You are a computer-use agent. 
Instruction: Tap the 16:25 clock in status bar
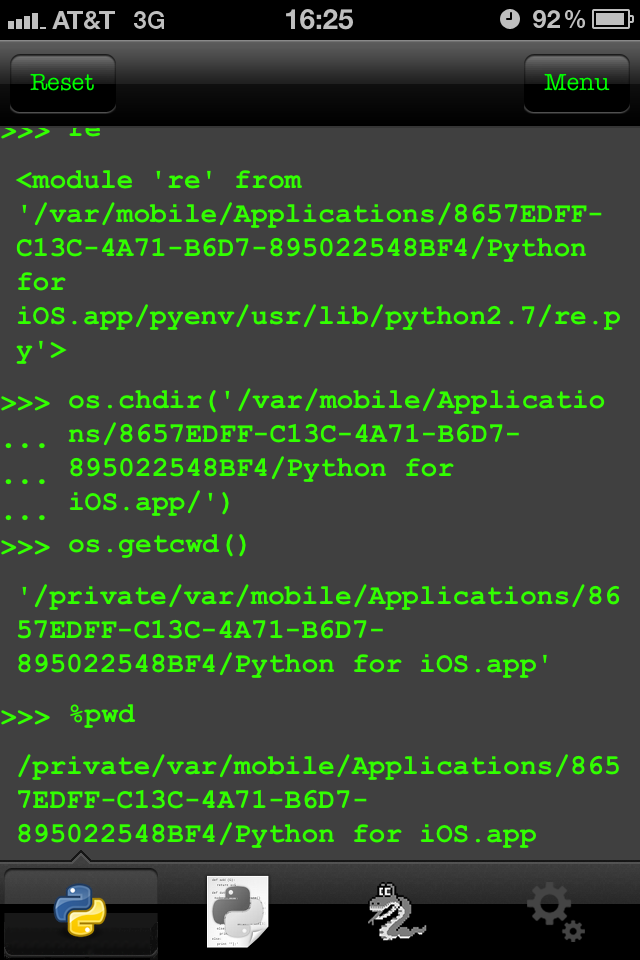[x=319, y=20]
